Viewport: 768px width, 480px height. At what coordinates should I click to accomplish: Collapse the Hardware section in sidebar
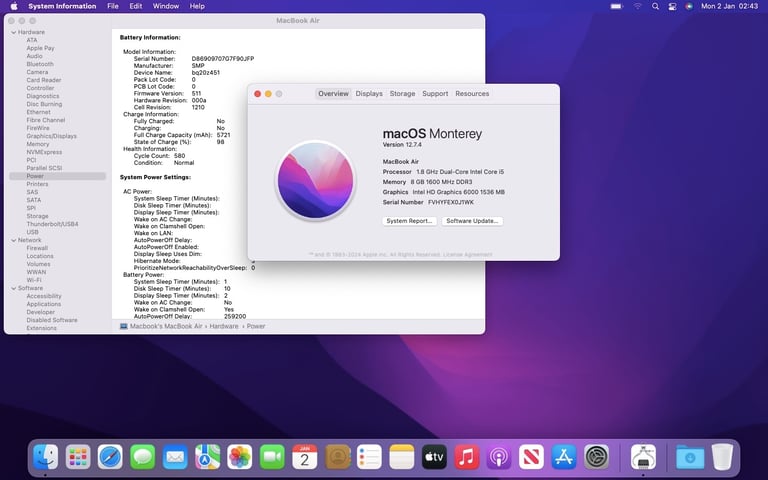coord(14,32)
